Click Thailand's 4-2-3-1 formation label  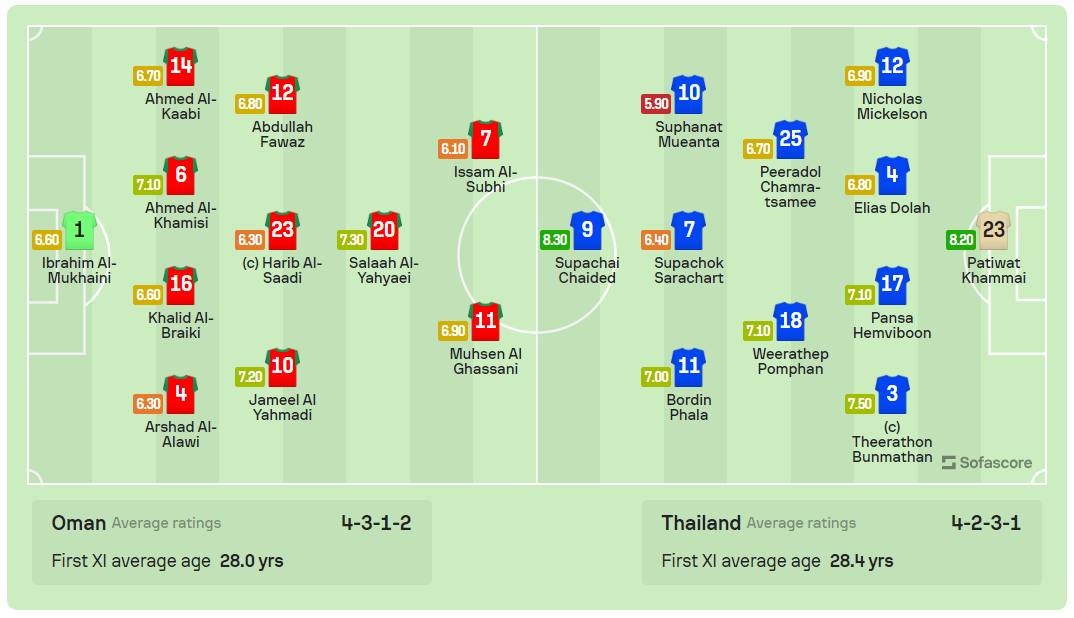[986, 523]
